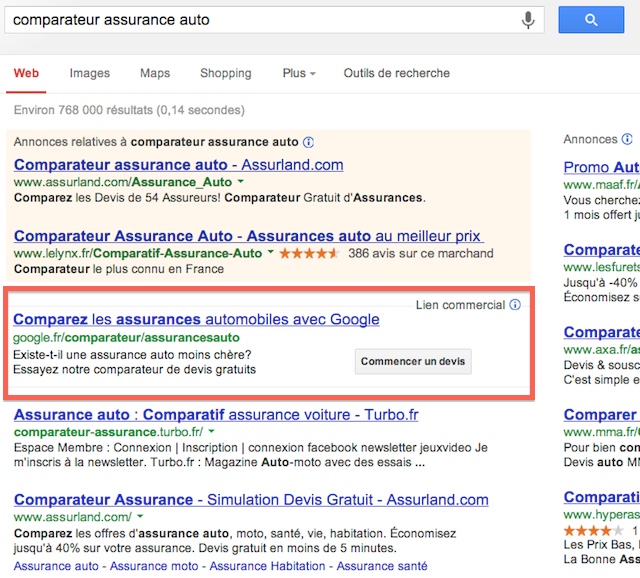Click star rating in hyperassur side ad
640x578 pixels.
coord(594,531)
